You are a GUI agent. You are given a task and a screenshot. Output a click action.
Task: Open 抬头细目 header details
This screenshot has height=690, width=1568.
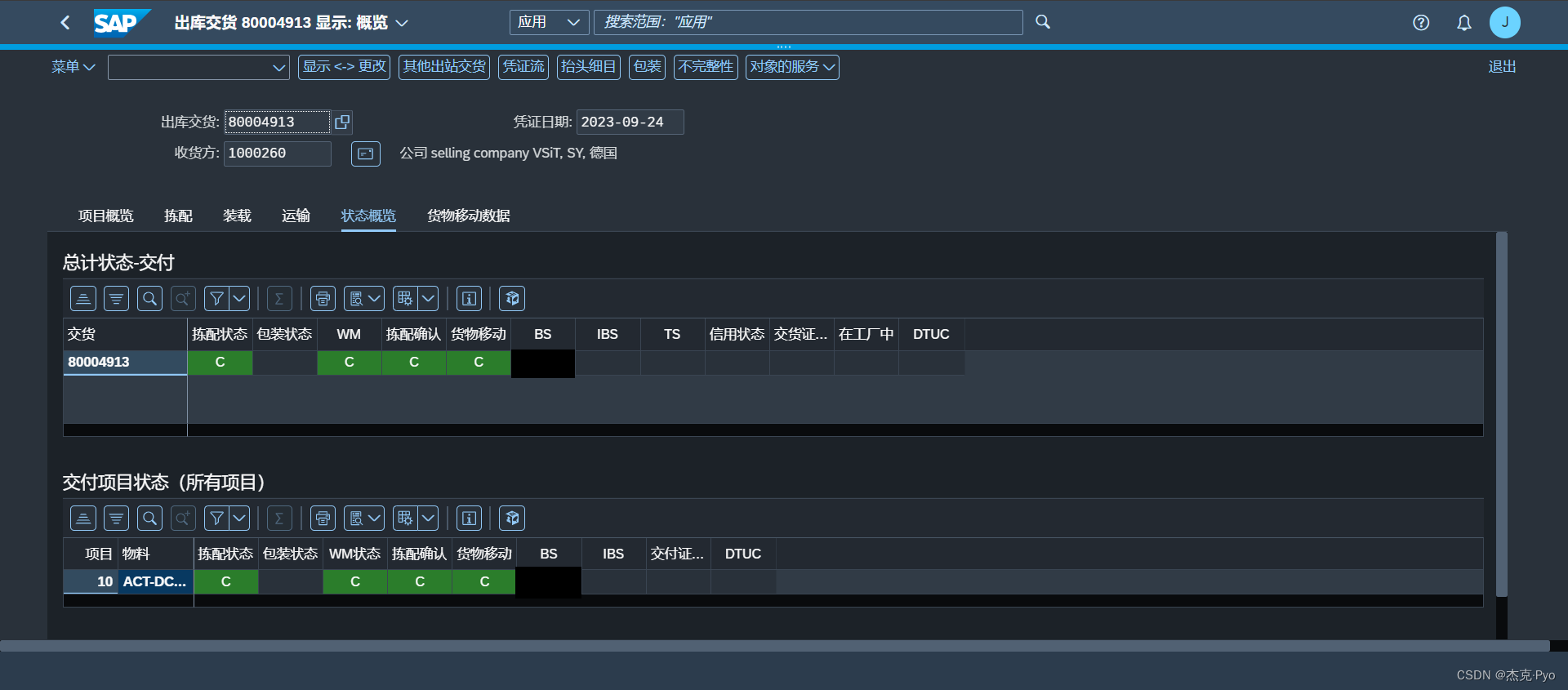589,67
